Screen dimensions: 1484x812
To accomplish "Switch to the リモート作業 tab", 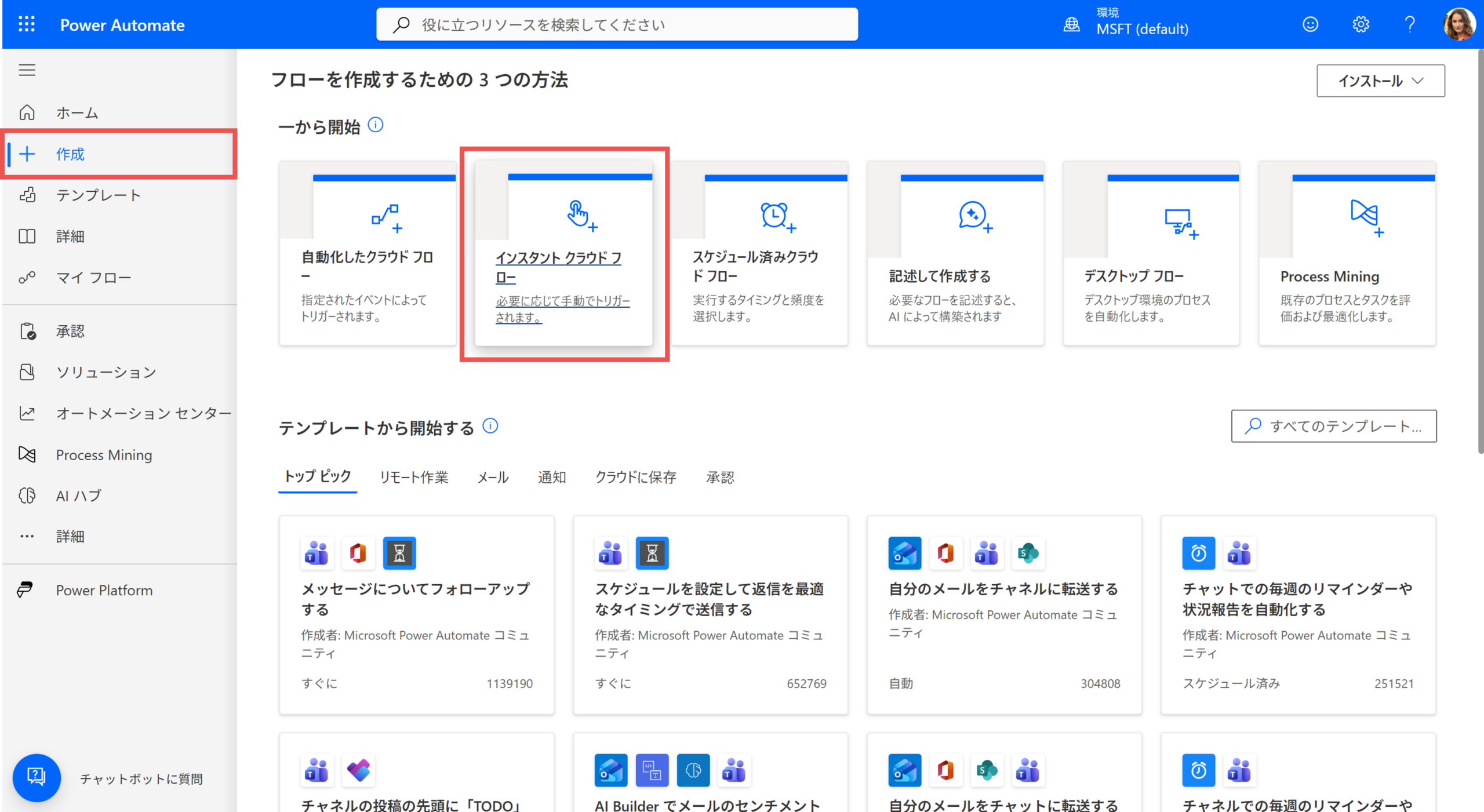I will [414, 477].
